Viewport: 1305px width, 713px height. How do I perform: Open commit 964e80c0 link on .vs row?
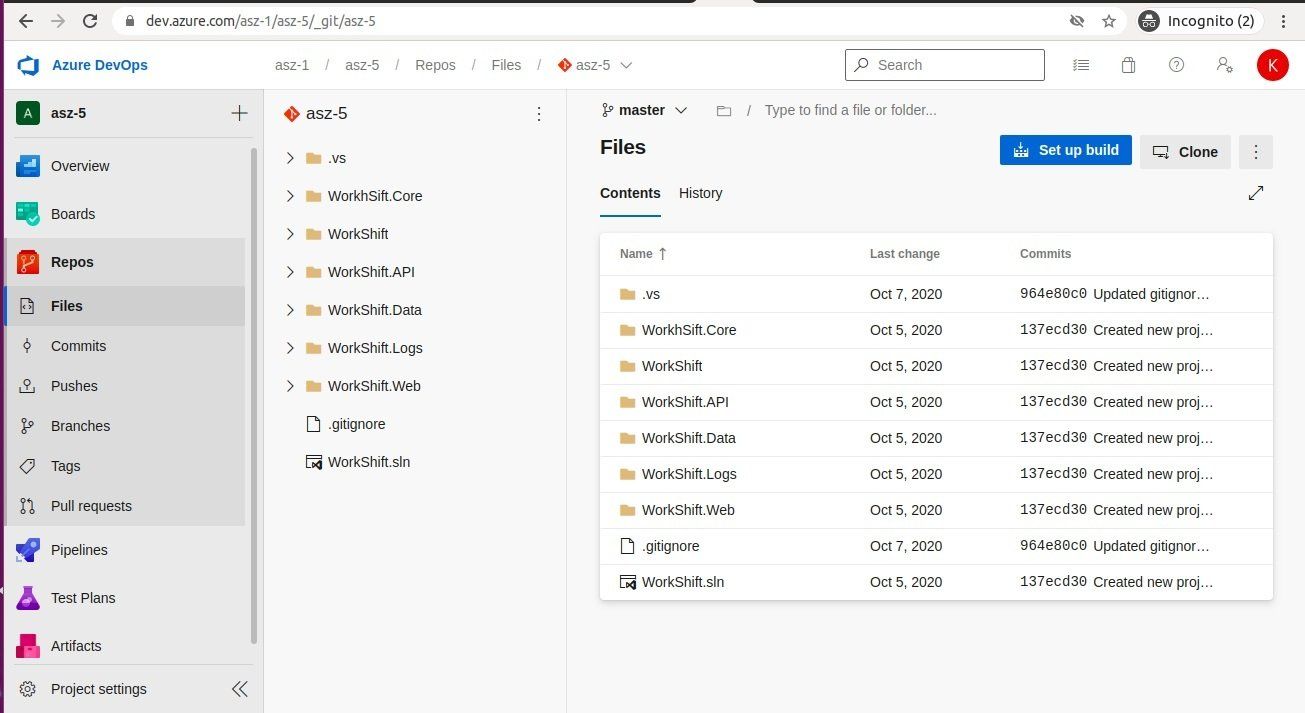point(1053,294)
